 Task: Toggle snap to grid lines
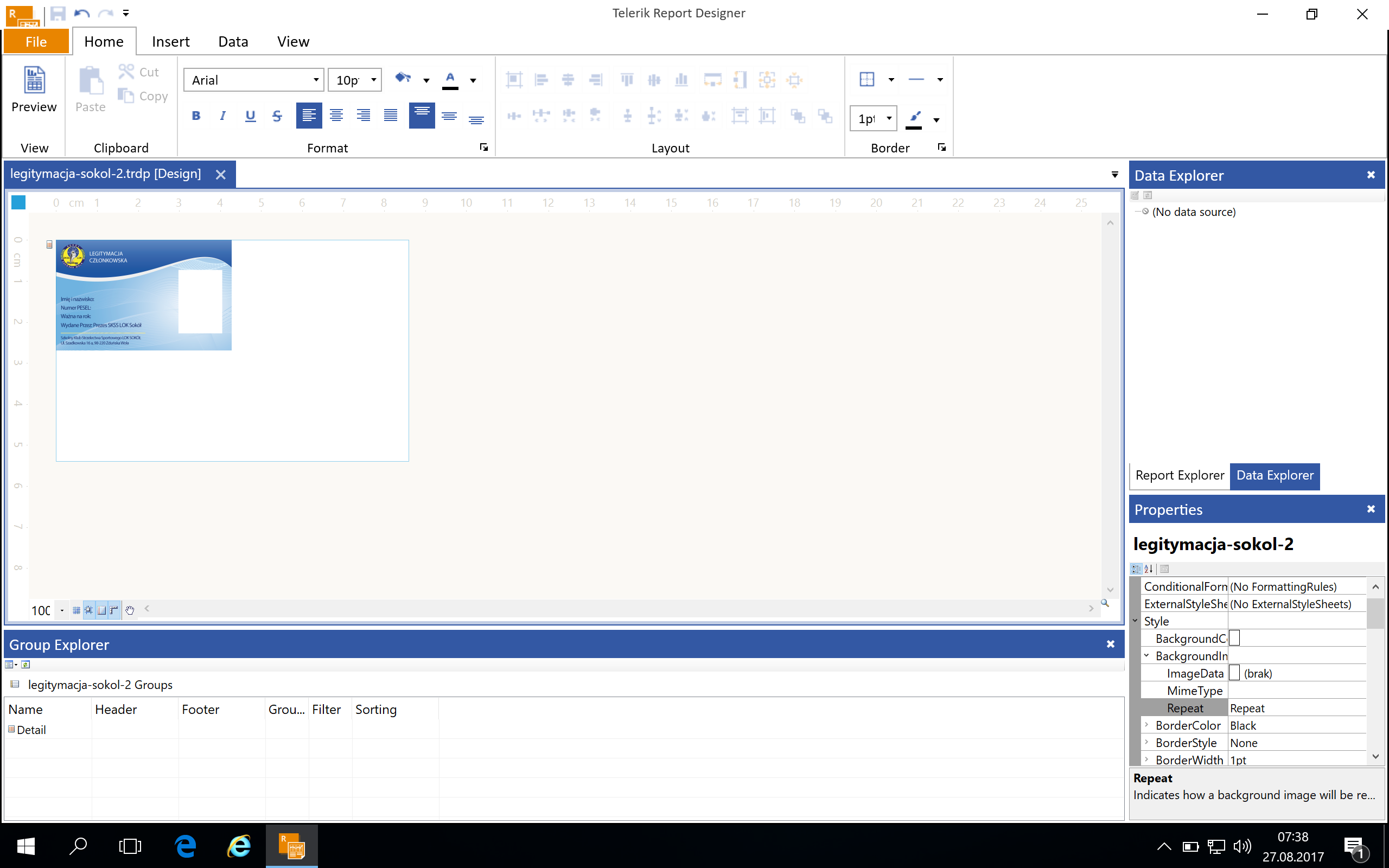tap(89, 610)
